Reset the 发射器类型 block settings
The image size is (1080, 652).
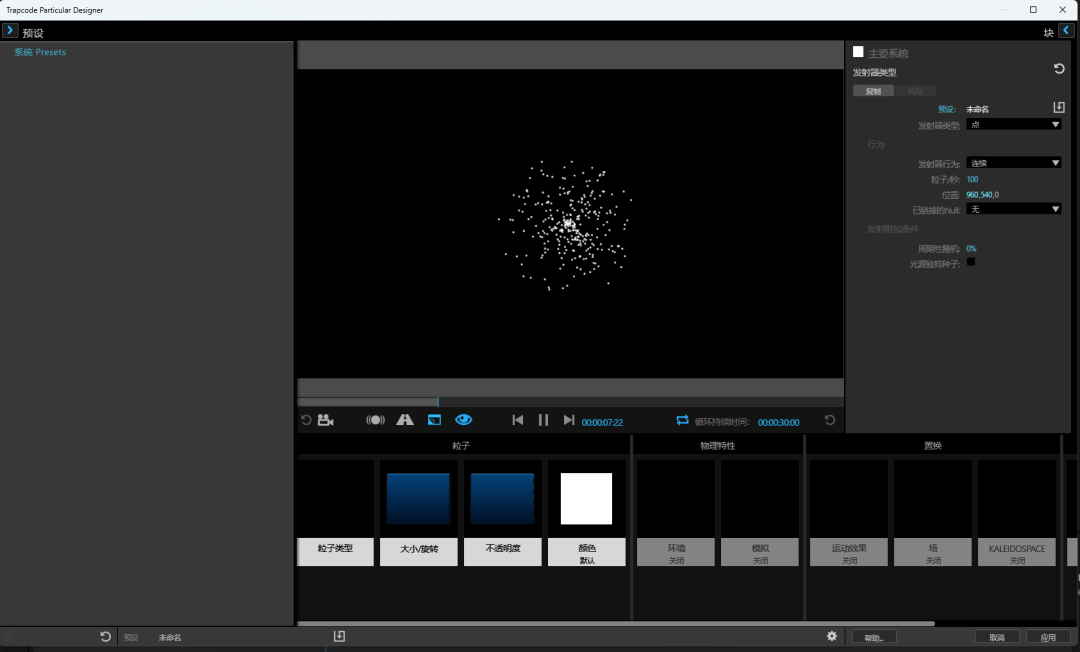tap(1059, 69)
